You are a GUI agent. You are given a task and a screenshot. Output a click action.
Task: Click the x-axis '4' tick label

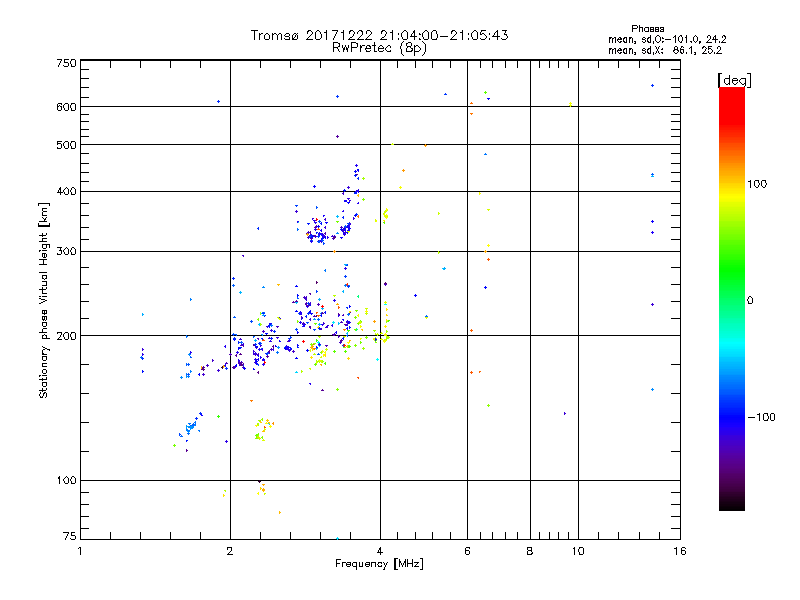pos(380,551)
